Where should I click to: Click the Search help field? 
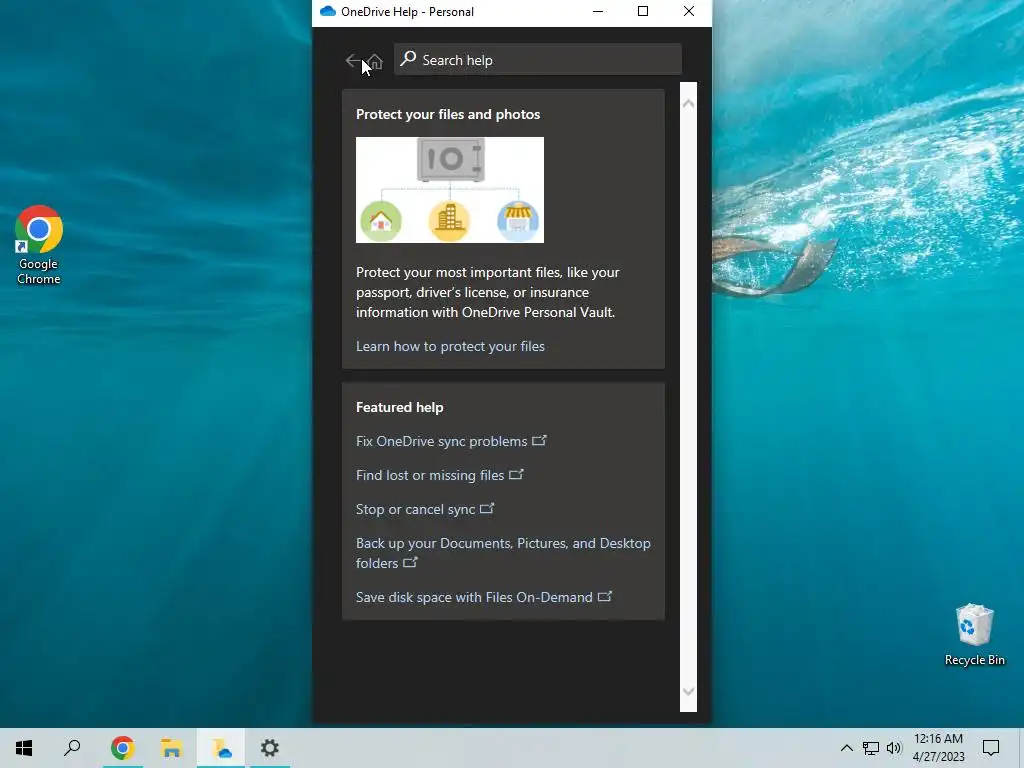coord(537,59)
